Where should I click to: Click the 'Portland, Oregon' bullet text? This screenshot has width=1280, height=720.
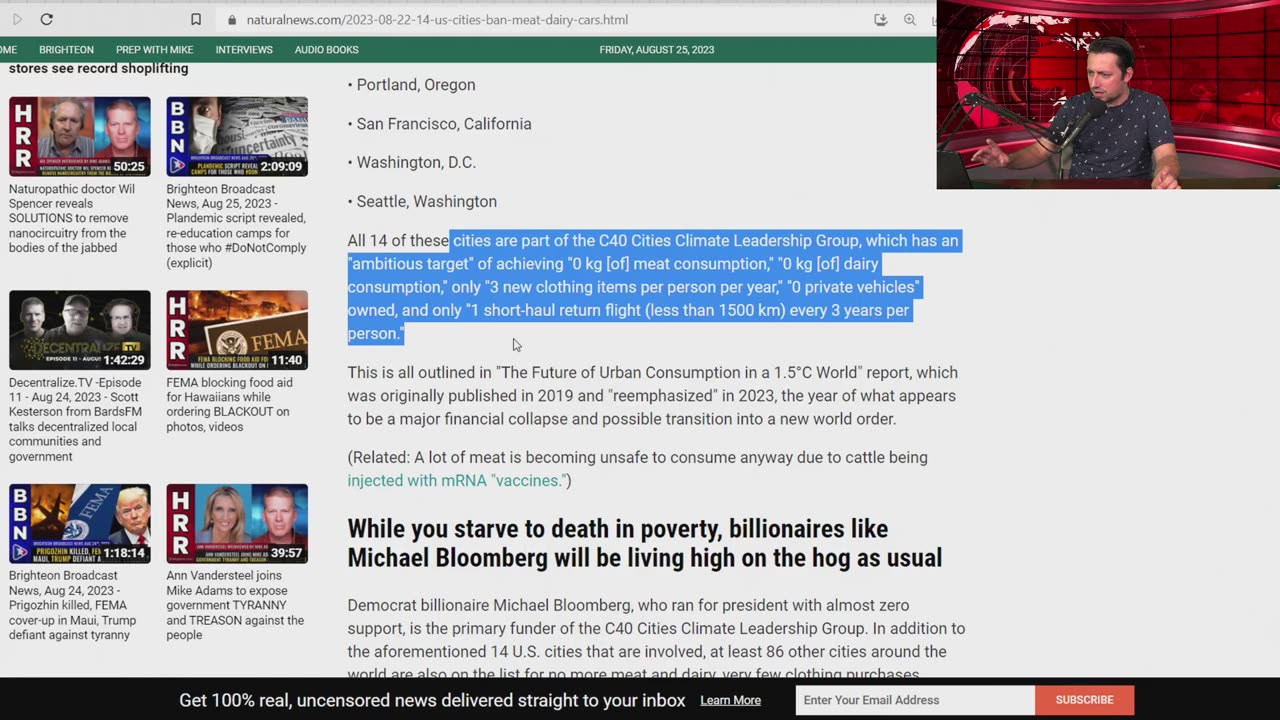click(416, 85)
